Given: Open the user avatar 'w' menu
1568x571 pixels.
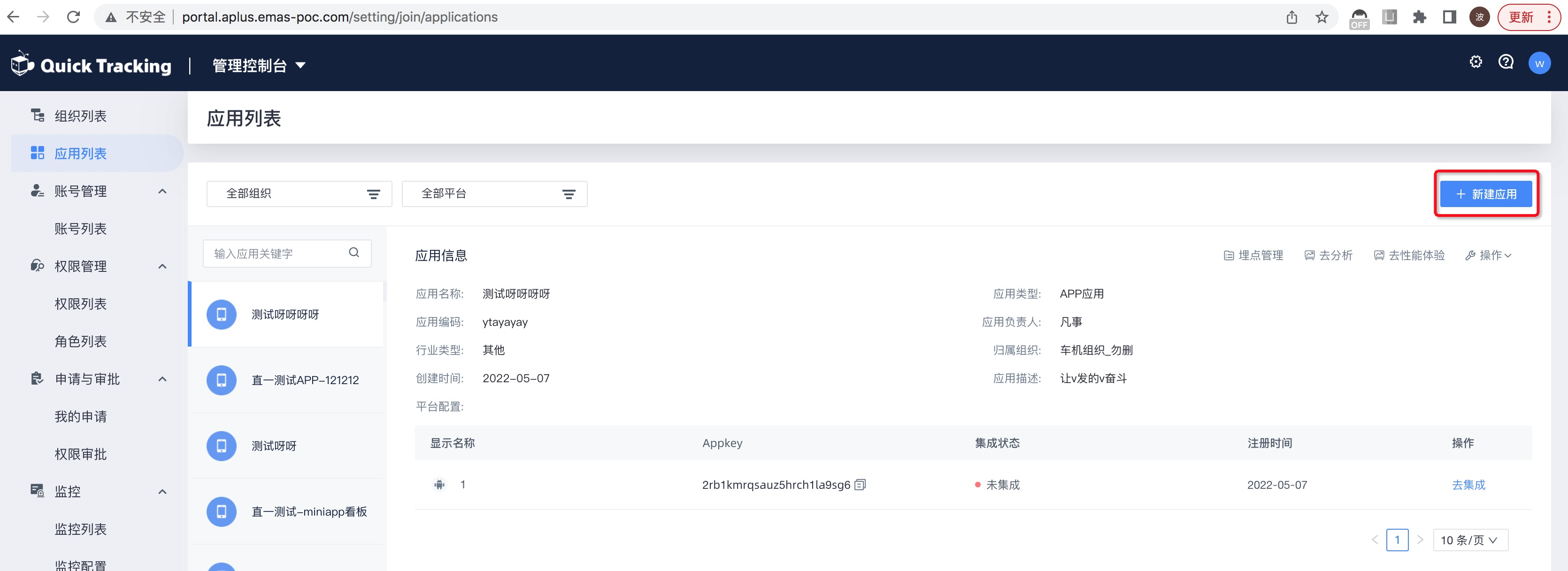Looking at the screenshot, I should (1539, 63).
